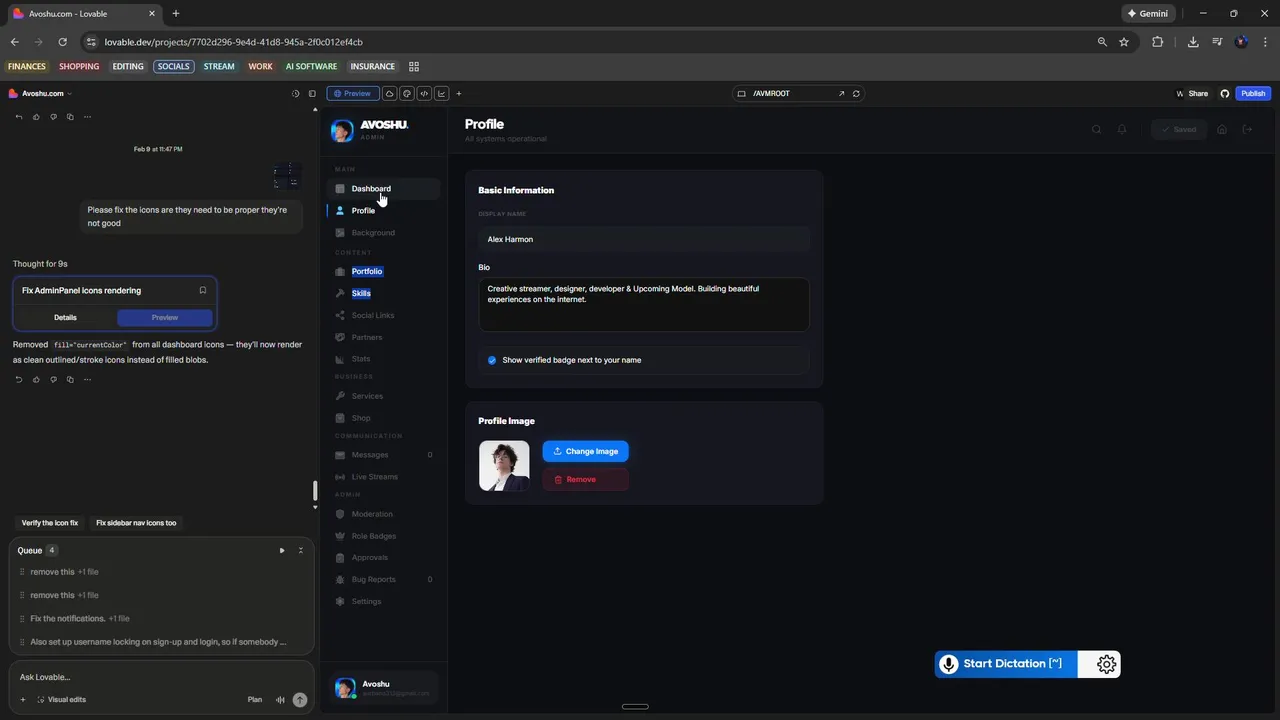
Task: Open the Skills sidebar item
Action: point(384,293)
